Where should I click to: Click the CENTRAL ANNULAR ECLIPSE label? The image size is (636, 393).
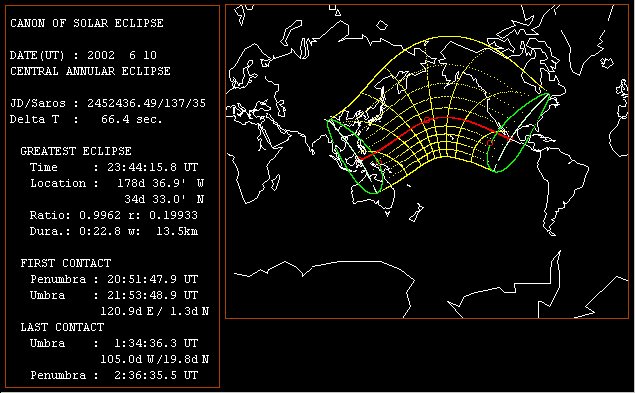point(90,71)
